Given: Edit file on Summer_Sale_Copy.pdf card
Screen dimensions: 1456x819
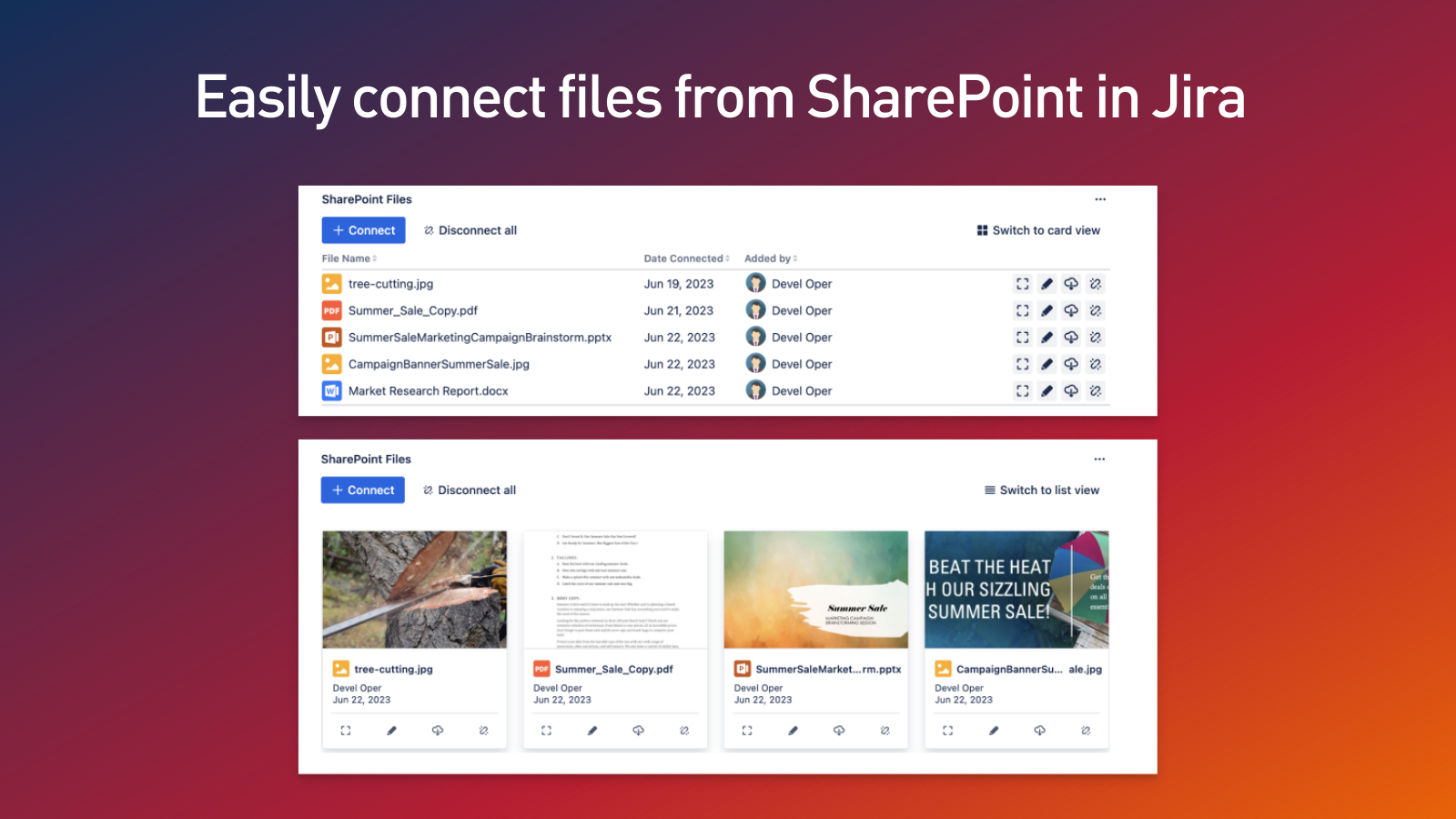Looking at the screenshot, I should [592, 731].
